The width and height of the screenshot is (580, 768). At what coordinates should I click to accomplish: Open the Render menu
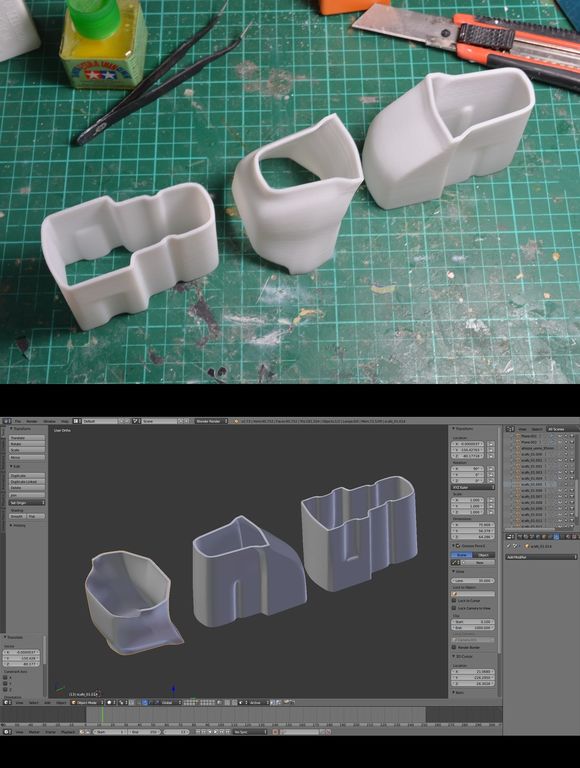[32, 421]
